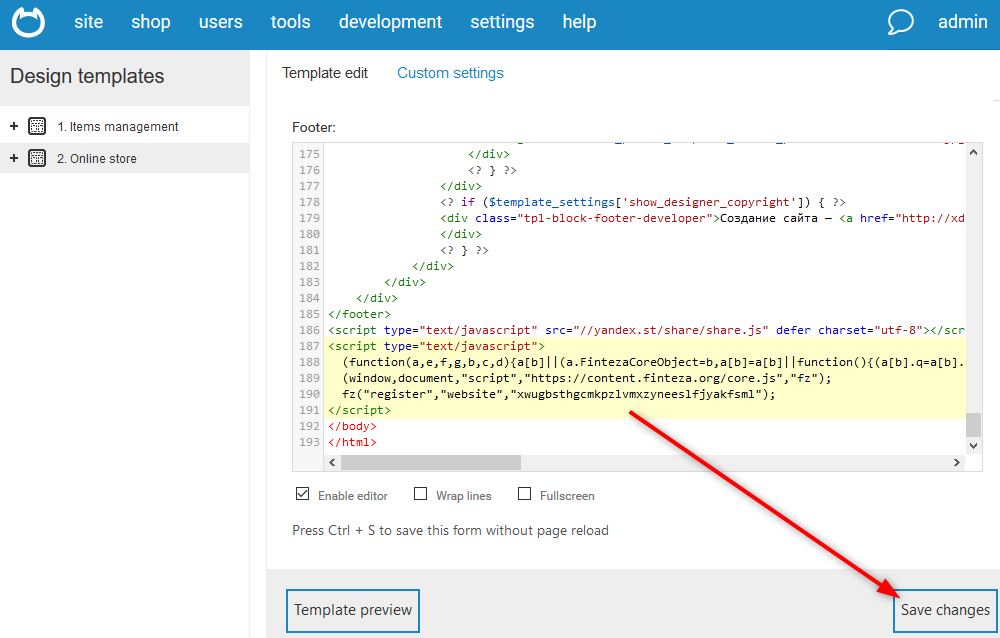Open the admin account menu
The image size is (1000, 638).
tap(962, 22)
